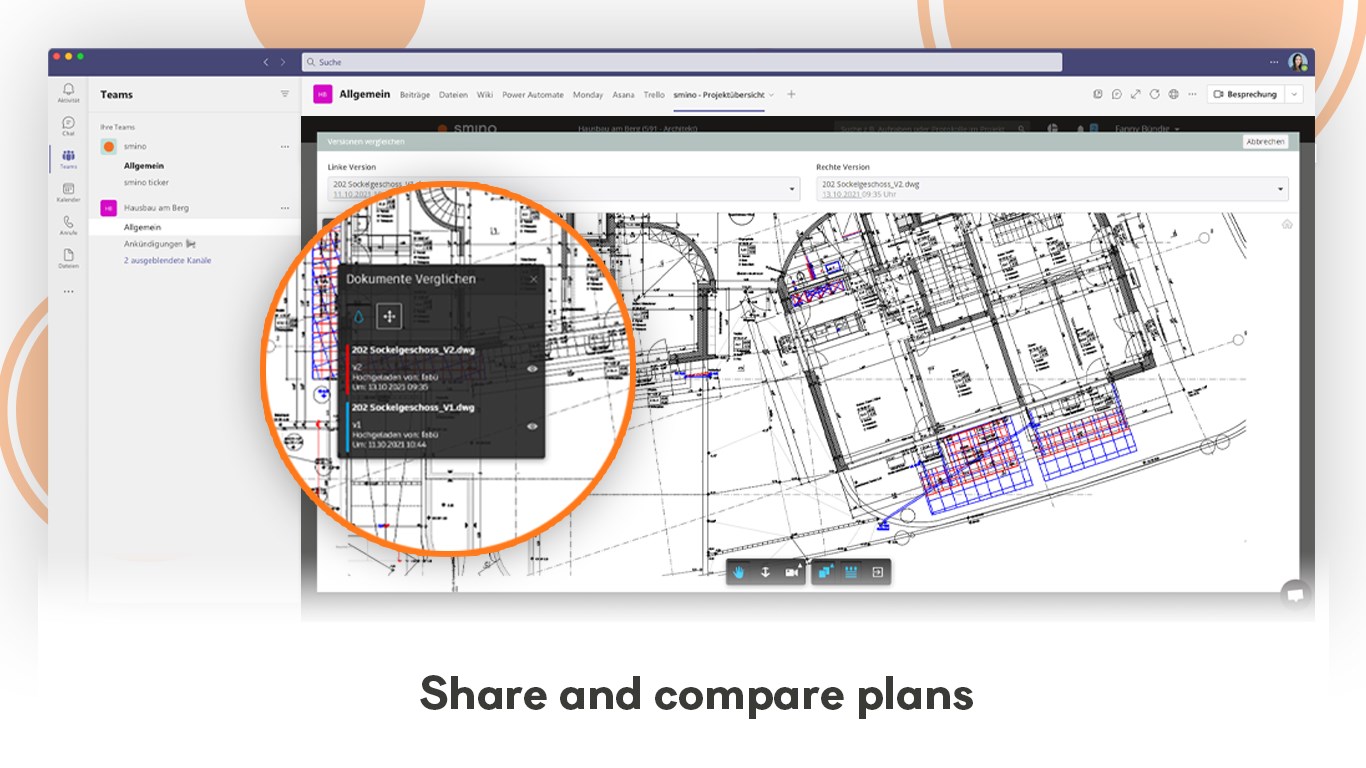Switch to the Beiträge tab
The width and height of the screenshot is (1366, 768).
click(415, 95)
